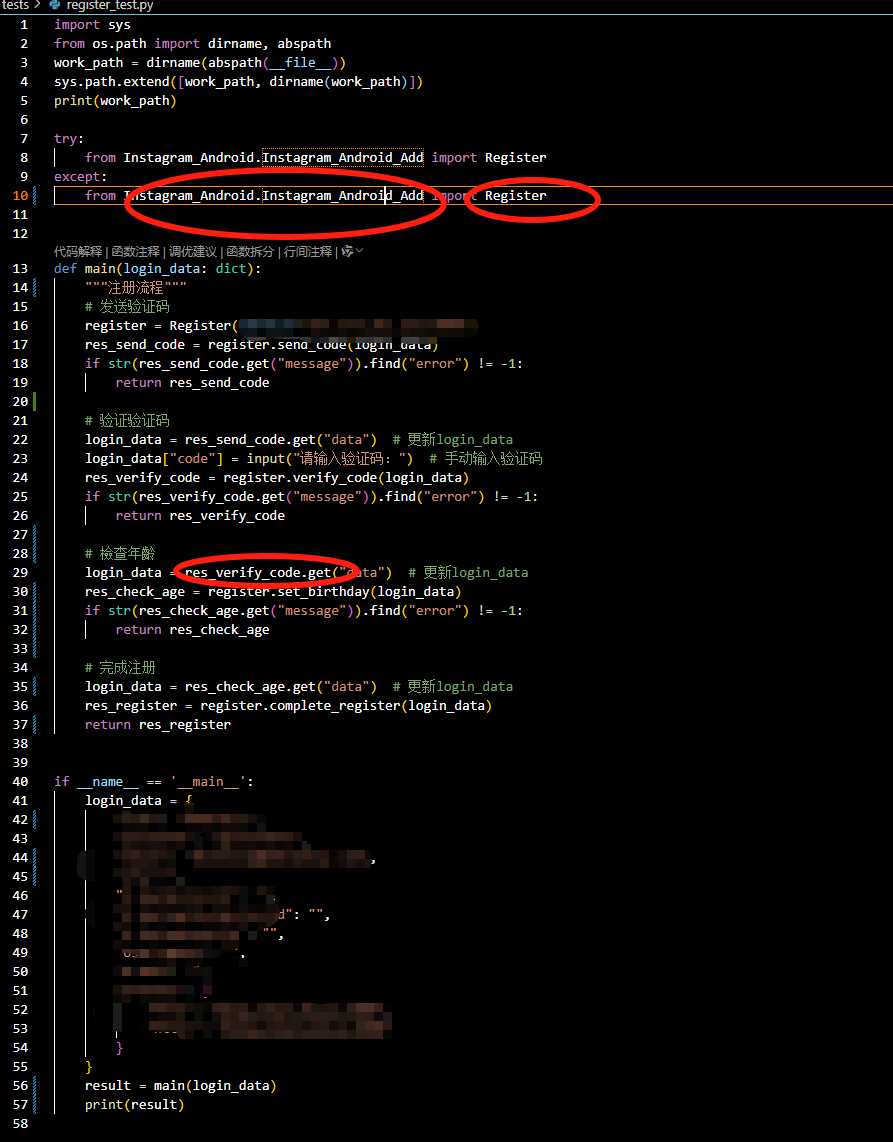Viewport: 893px width, 1142px height.
Task: Expand the code lens dropdown chevron
Action: point(359,251)
